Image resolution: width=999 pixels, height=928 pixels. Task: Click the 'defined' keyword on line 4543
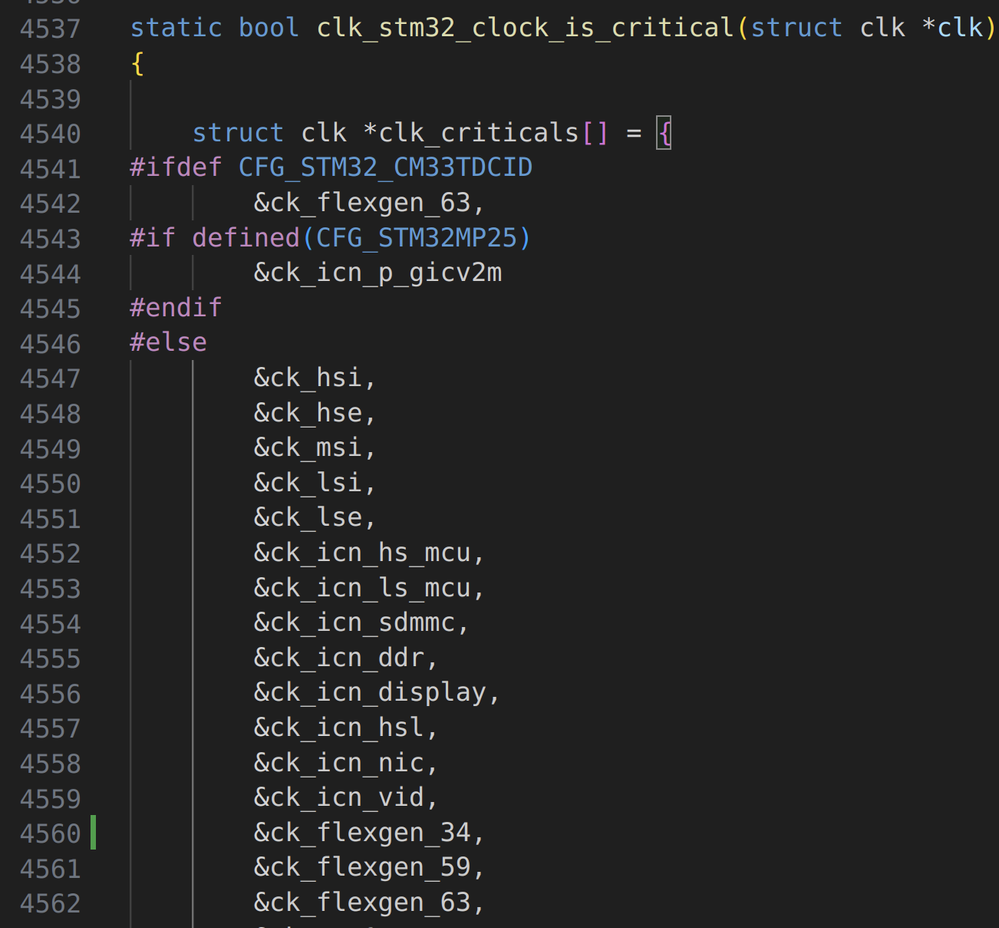245,238
